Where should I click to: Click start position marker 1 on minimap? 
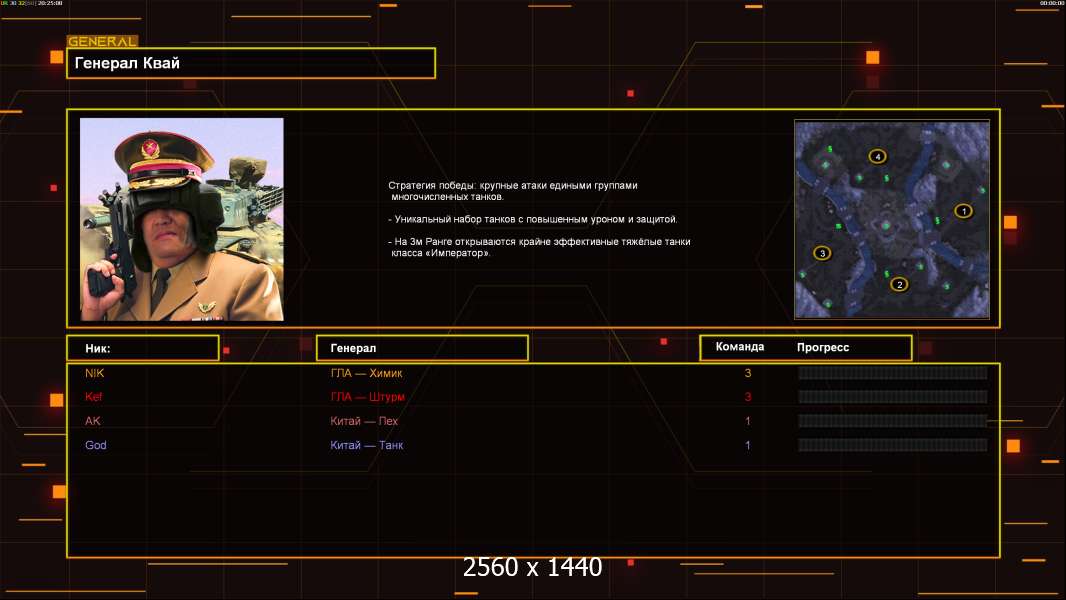point(963,211)
